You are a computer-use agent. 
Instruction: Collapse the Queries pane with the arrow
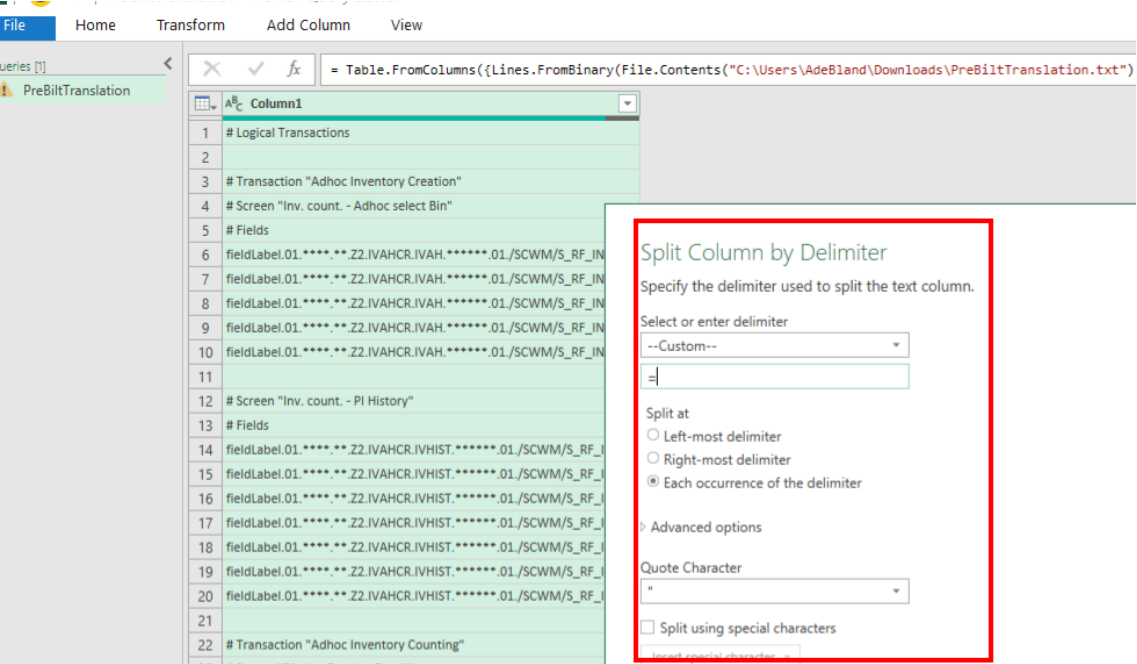coord(168,64)
